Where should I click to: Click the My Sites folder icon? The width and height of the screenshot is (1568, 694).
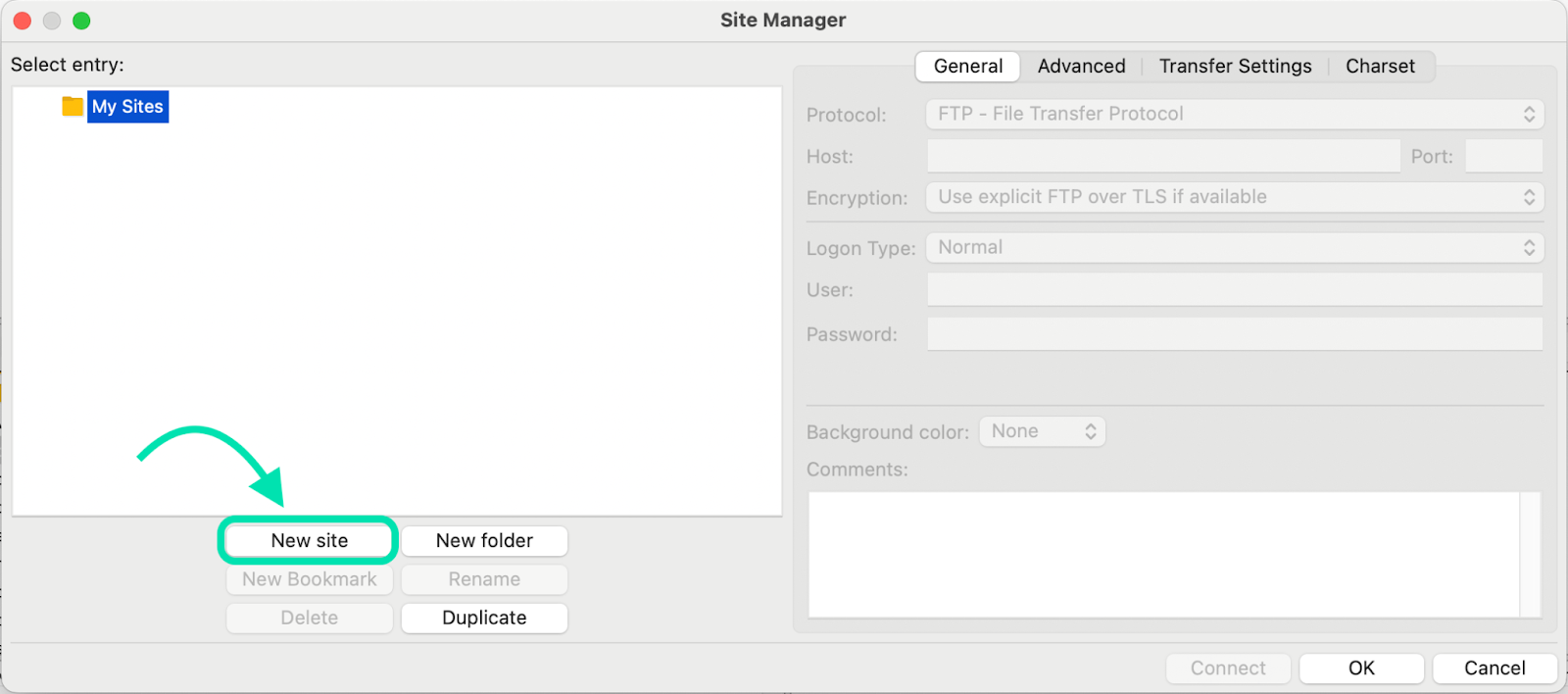pyautogui.click(x=73, y=106)
